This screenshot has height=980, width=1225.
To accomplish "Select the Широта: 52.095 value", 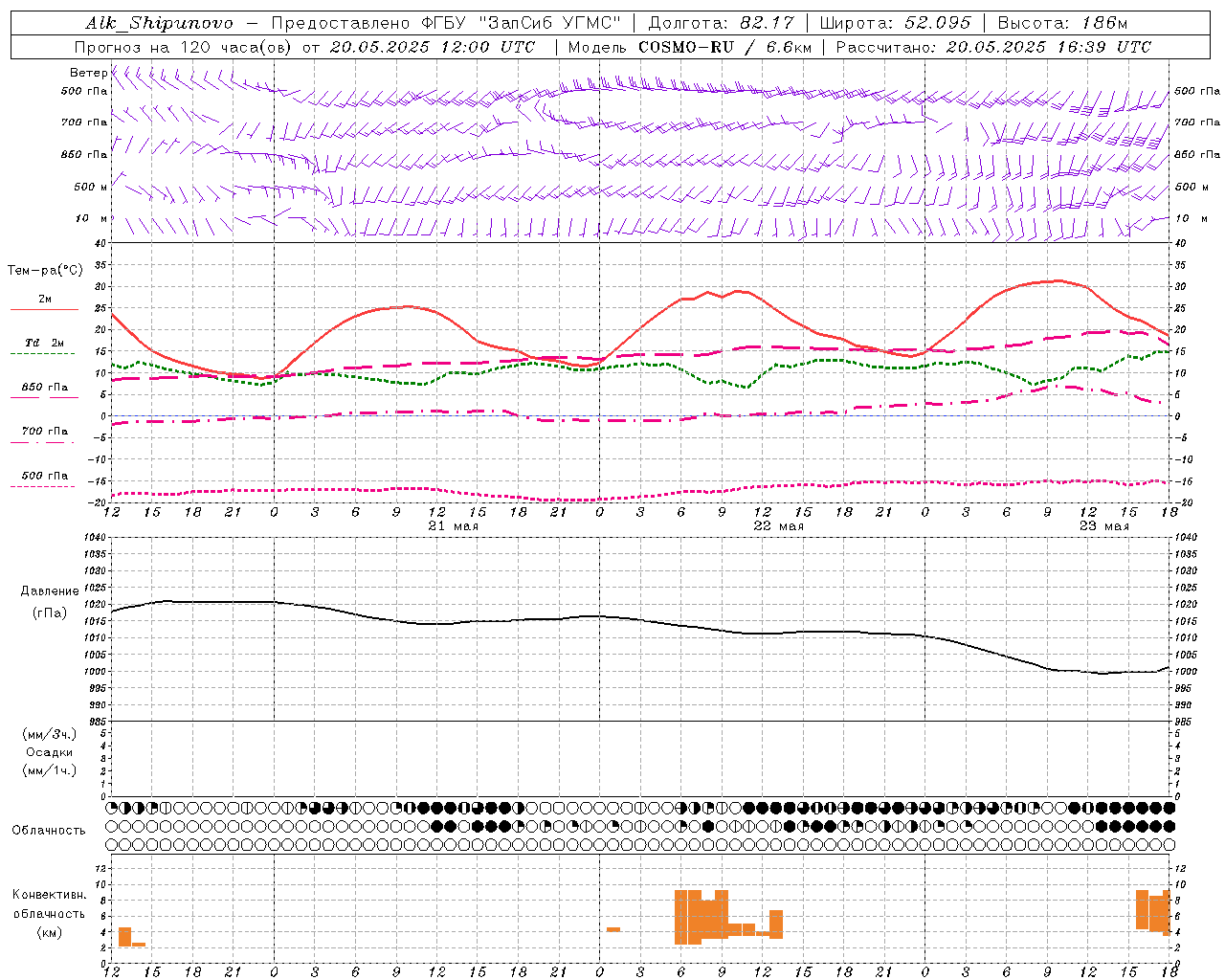I will (896, 23).
